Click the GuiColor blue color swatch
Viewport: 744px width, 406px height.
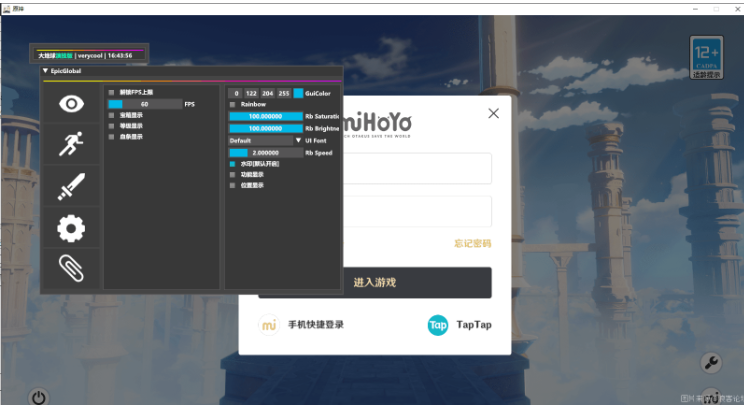[298, 92]
